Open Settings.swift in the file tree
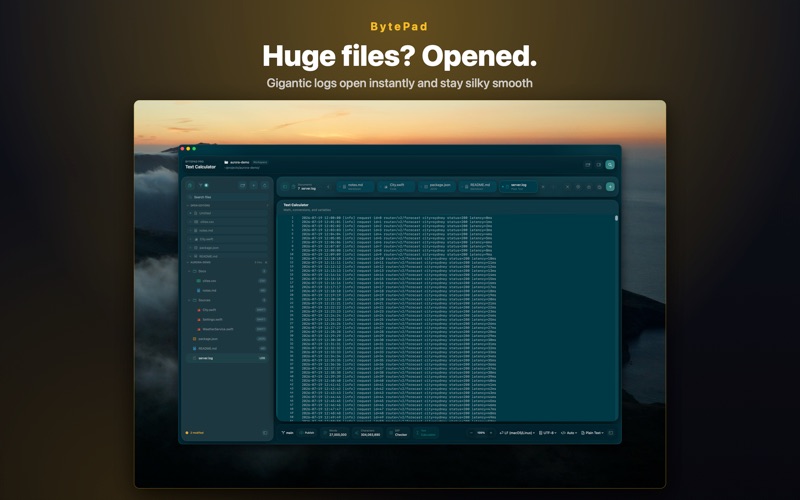The image size is (800, 500). click(x=228, y=319)
